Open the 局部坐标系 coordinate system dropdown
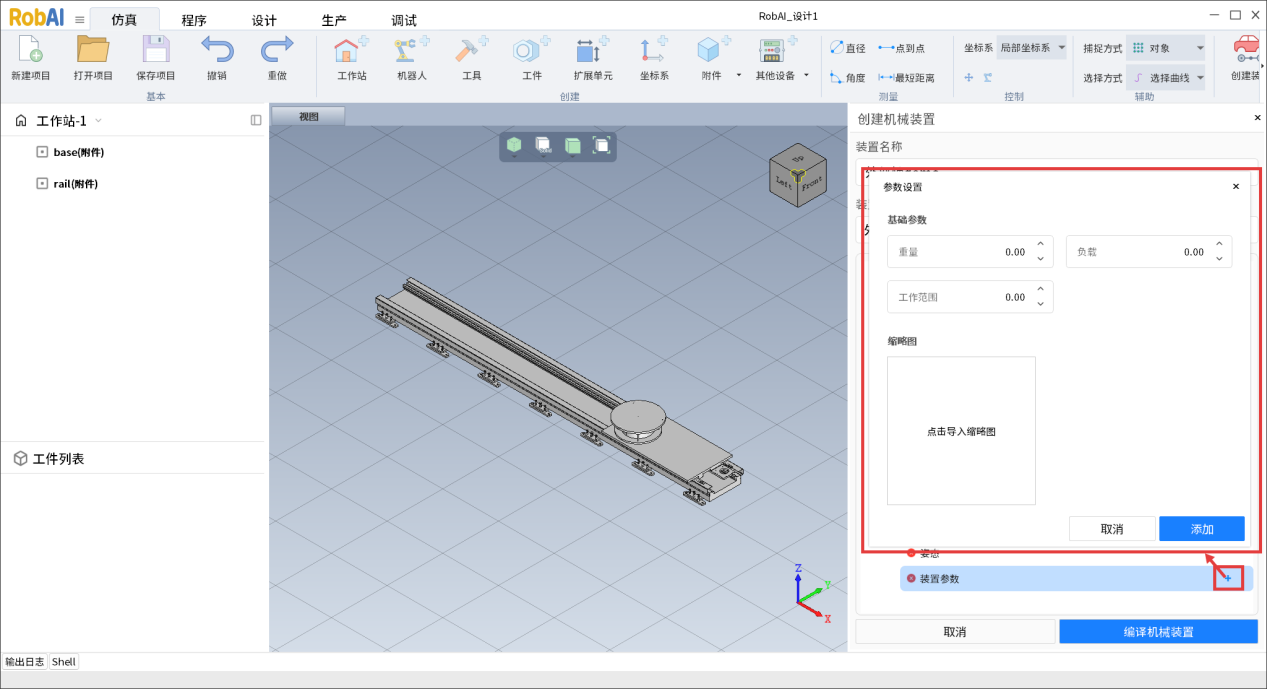 pyautogui.click(x=1032, y=47)
